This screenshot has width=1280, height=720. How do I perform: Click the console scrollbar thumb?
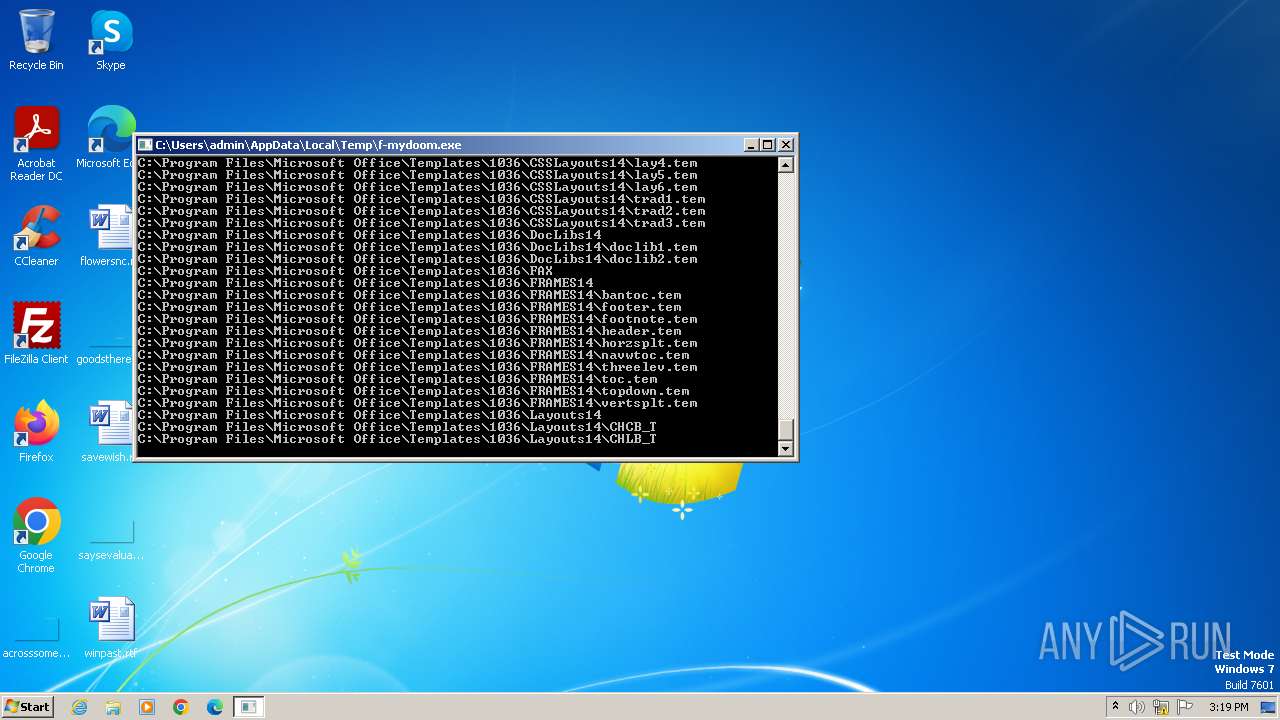pyautogui.click(x=785, y=429)
